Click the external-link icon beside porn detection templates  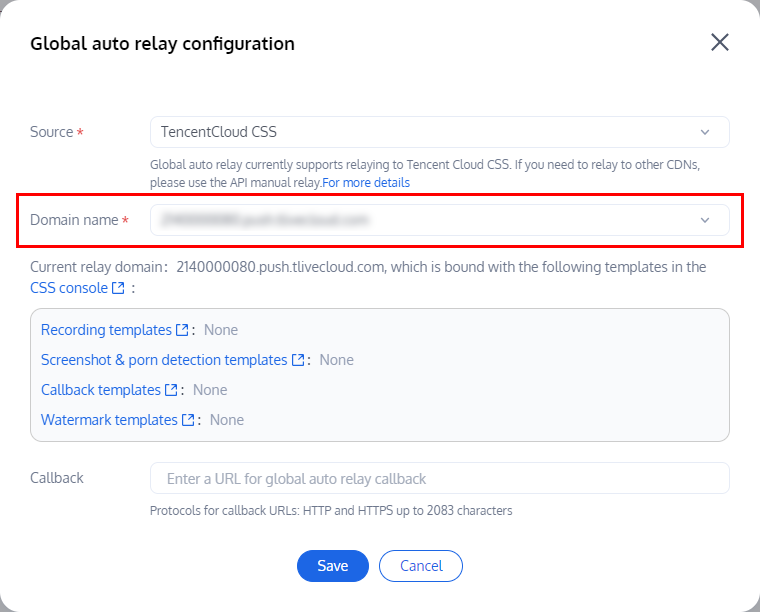pos(298,360)
